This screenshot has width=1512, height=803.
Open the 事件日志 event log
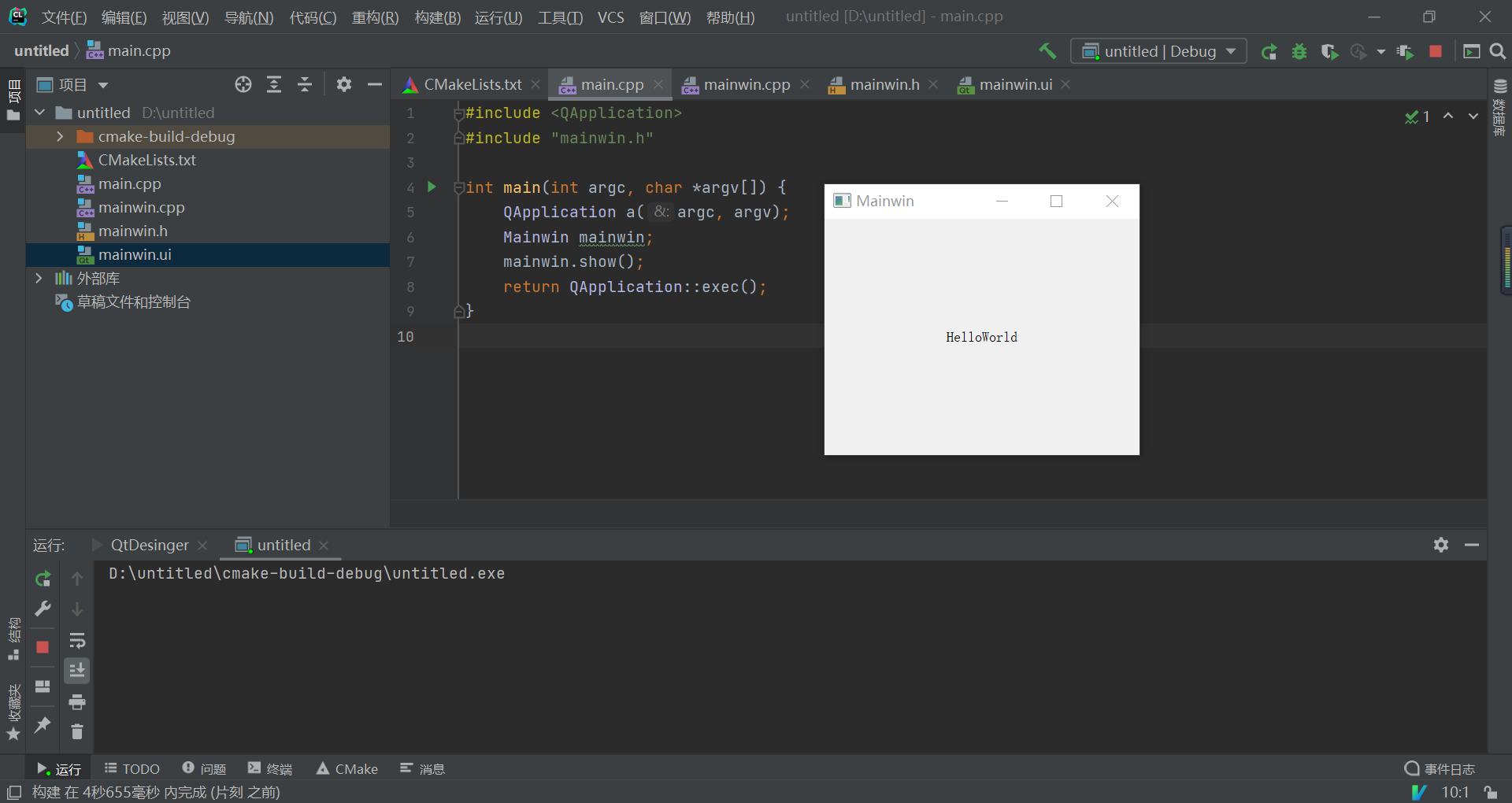1439,768
